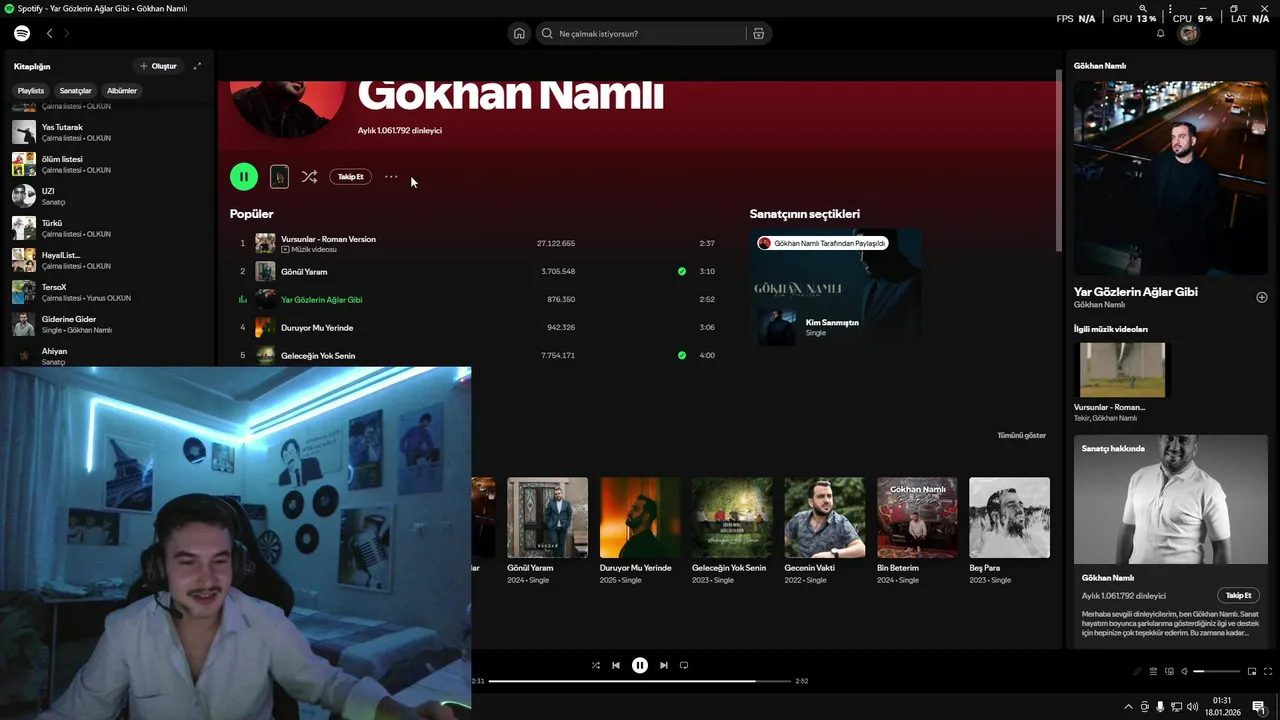Viewport: 1280px width, 720px height.
Task: Enter full screen via the player bar icon
Action: tap(1269, 671)
